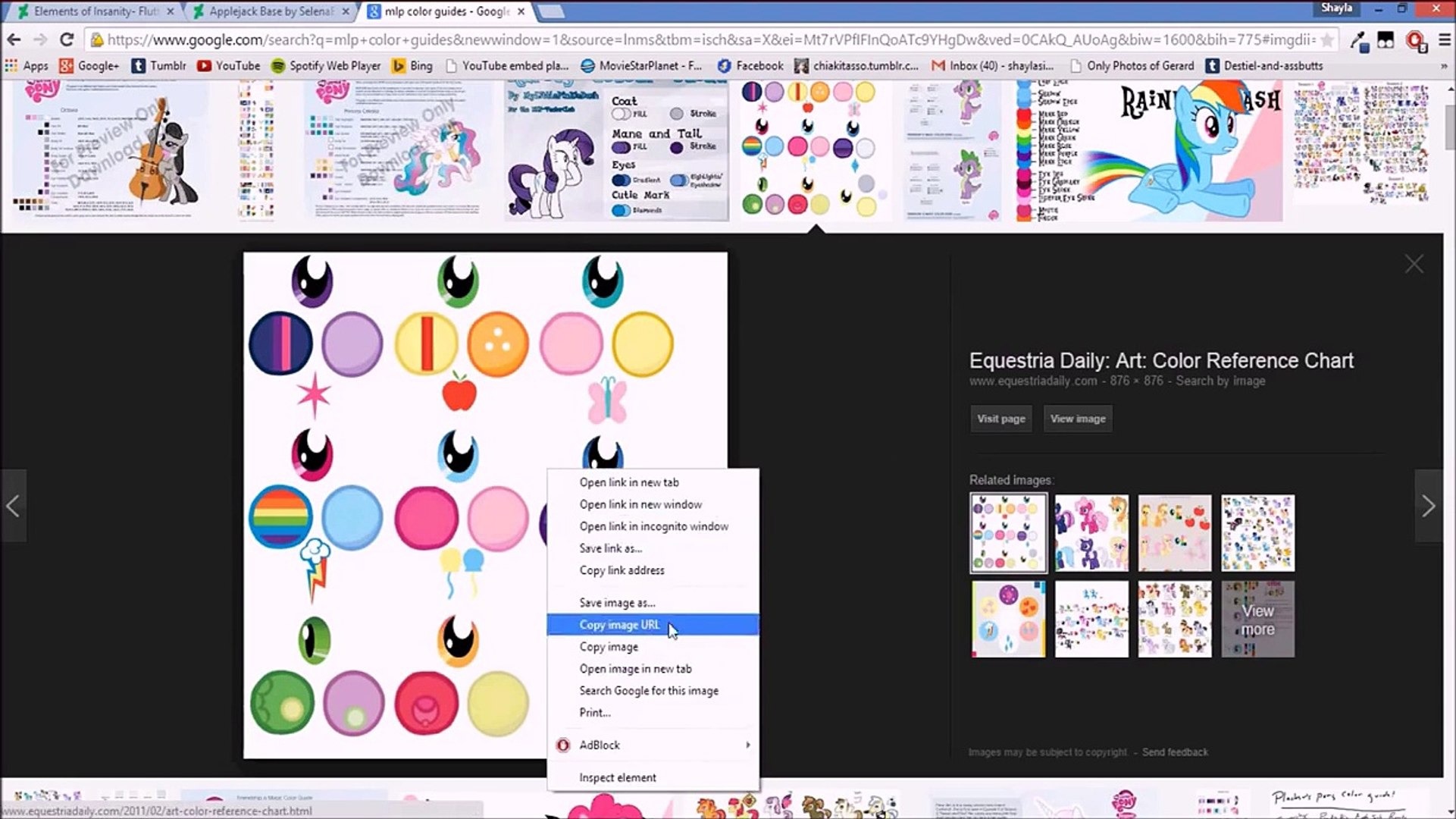Click the ColorZilla eyedropper extension icon
Viewport: 1456px width, 819px height.
point(1360,40)
